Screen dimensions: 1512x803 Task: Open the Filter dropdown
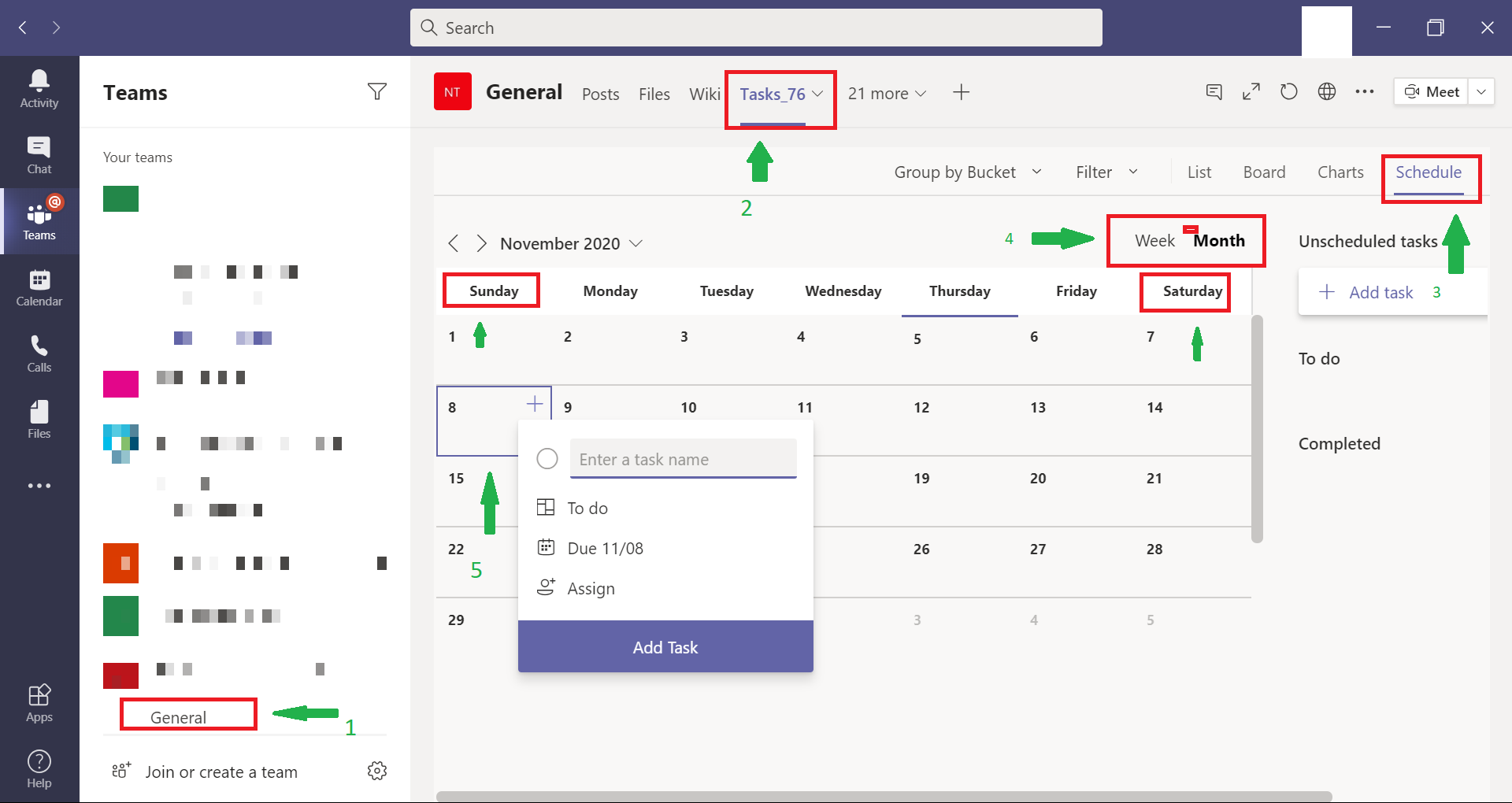click(1107, 172)
